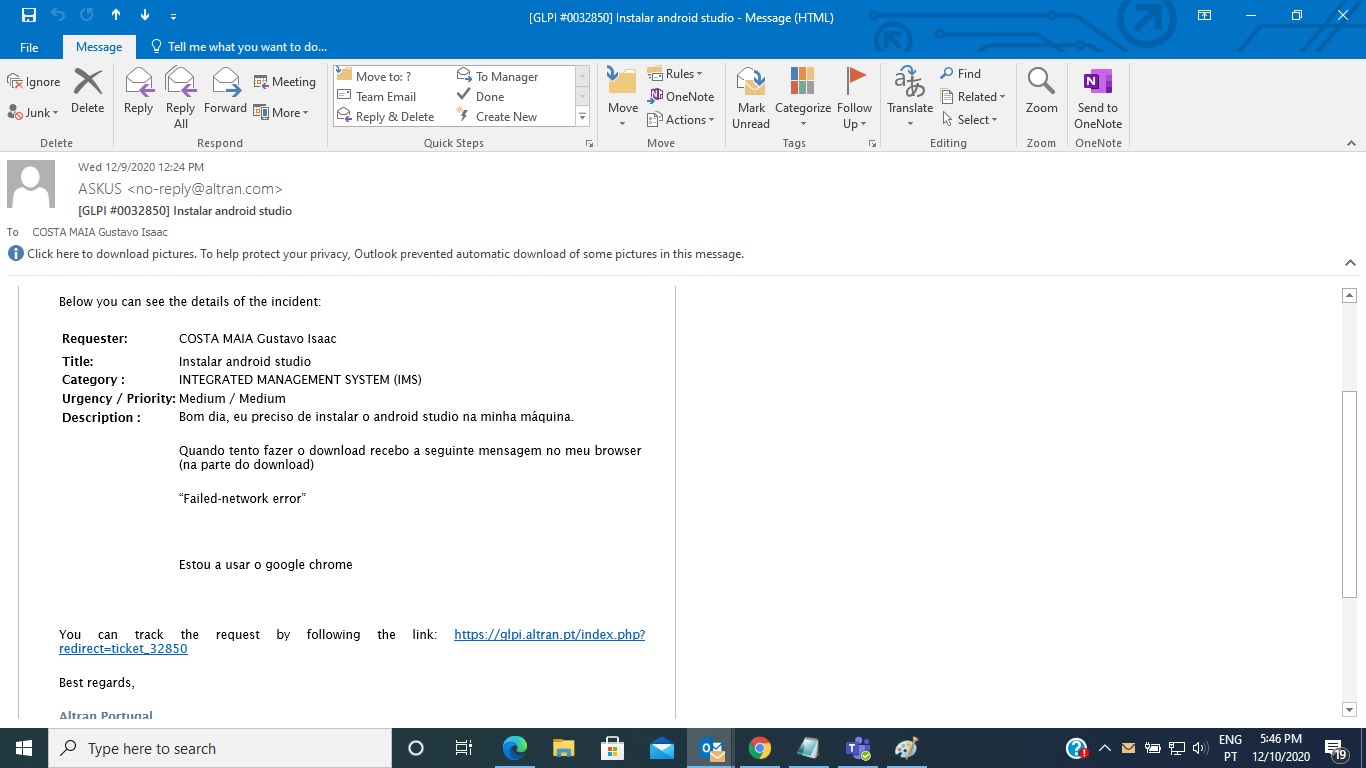
Task: Apply the Done quick step
Action: 480,97
